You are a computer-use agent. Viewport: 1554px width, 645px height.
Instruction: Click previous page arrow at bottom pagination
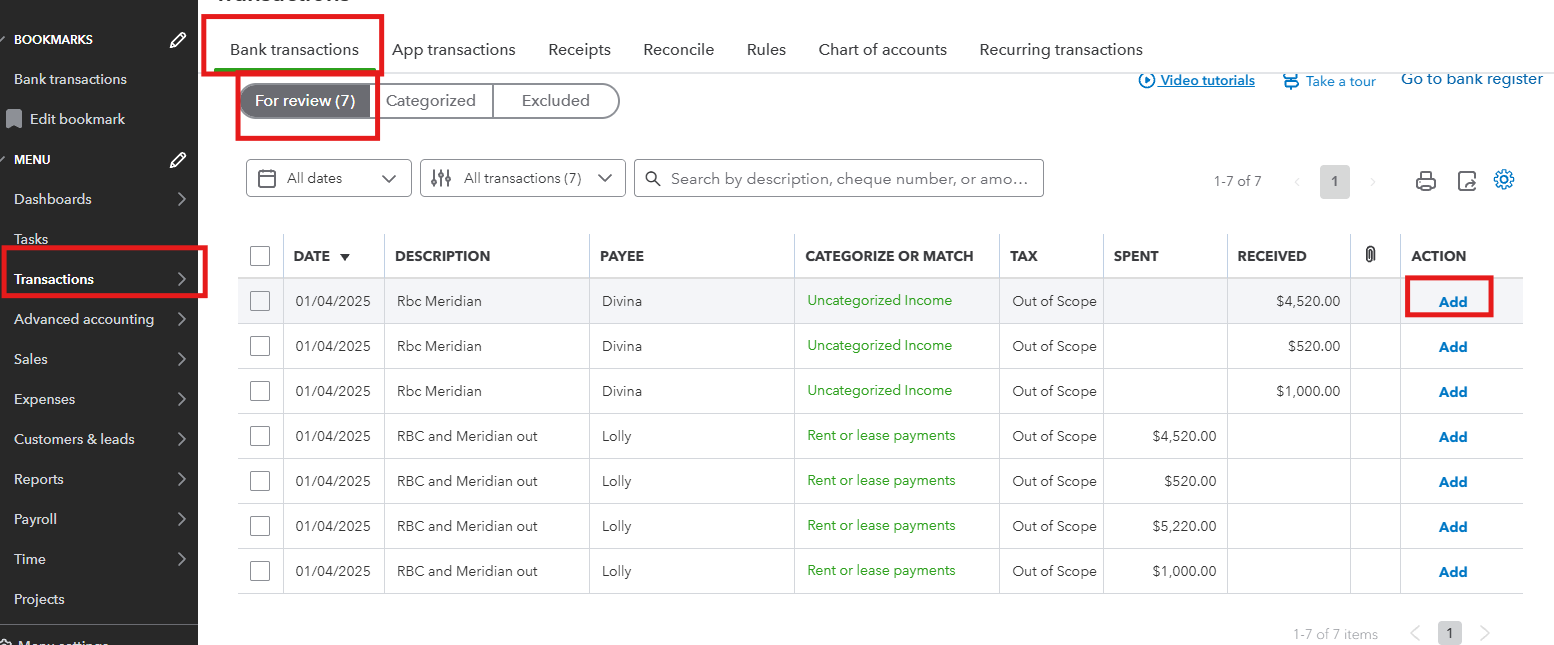click(x=1415, y=633)
